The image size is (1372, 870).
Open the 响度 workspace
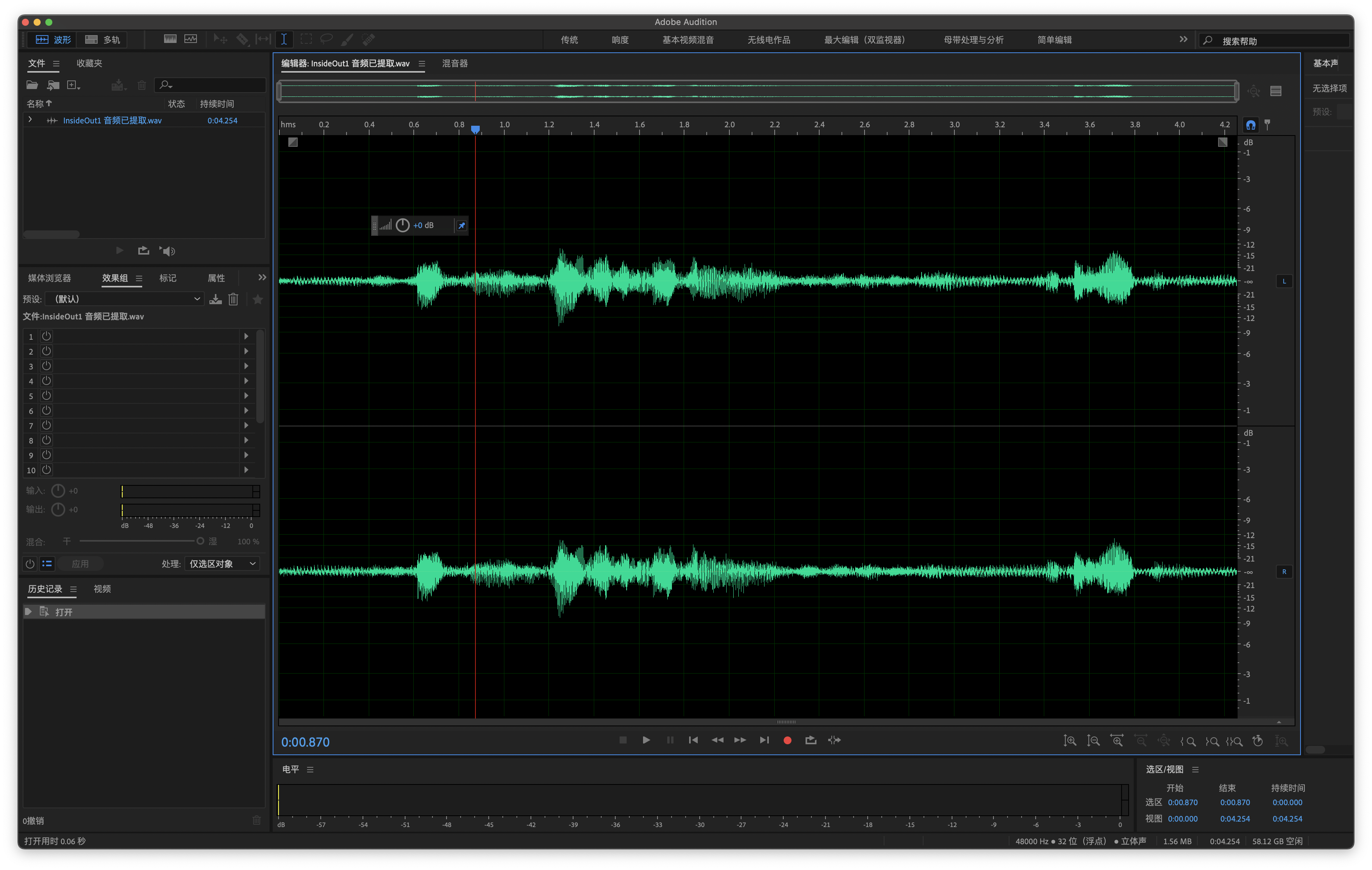coord(620,40)
